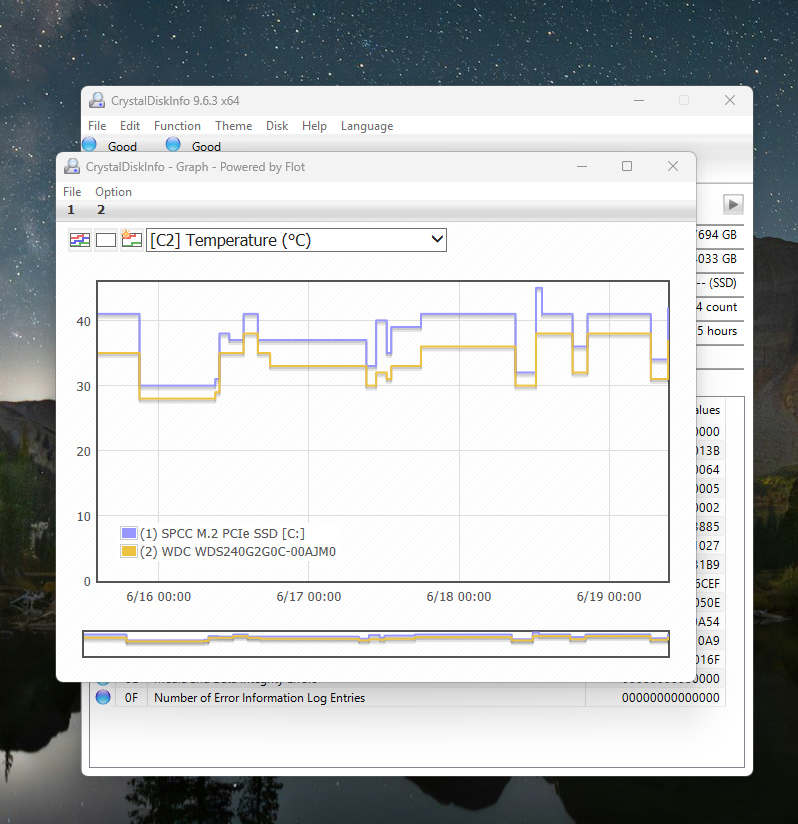Open the Graph window Option menu
This screenshot has width=798, height=824.
(x=113, y=192)
